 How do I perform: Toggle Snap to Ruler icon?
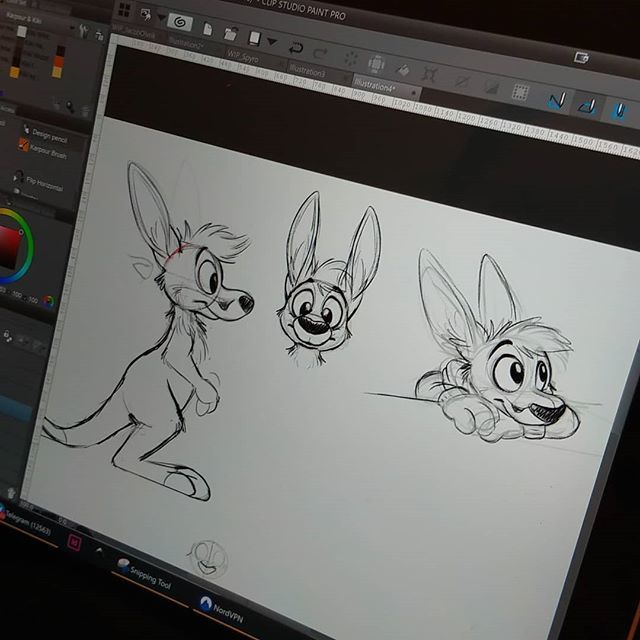558,100
